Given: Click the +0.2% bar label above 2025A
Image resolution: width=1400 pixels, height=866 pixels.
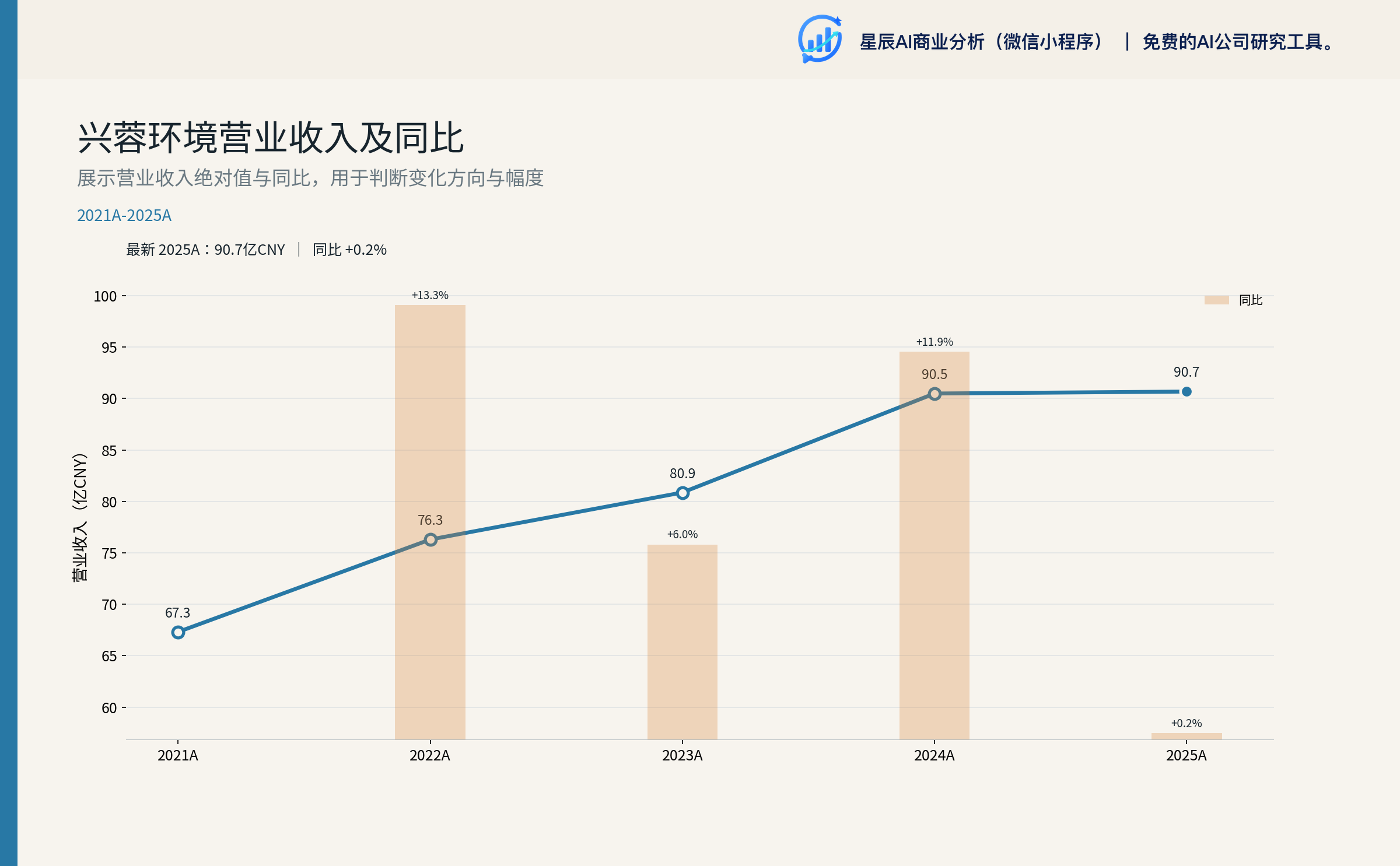Looking at the screenshot, I should point(1186,723).
